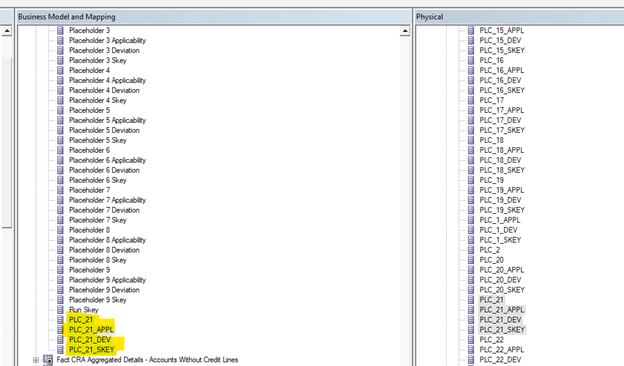Click the column icon beside Placeholder 7

point(60,190)
